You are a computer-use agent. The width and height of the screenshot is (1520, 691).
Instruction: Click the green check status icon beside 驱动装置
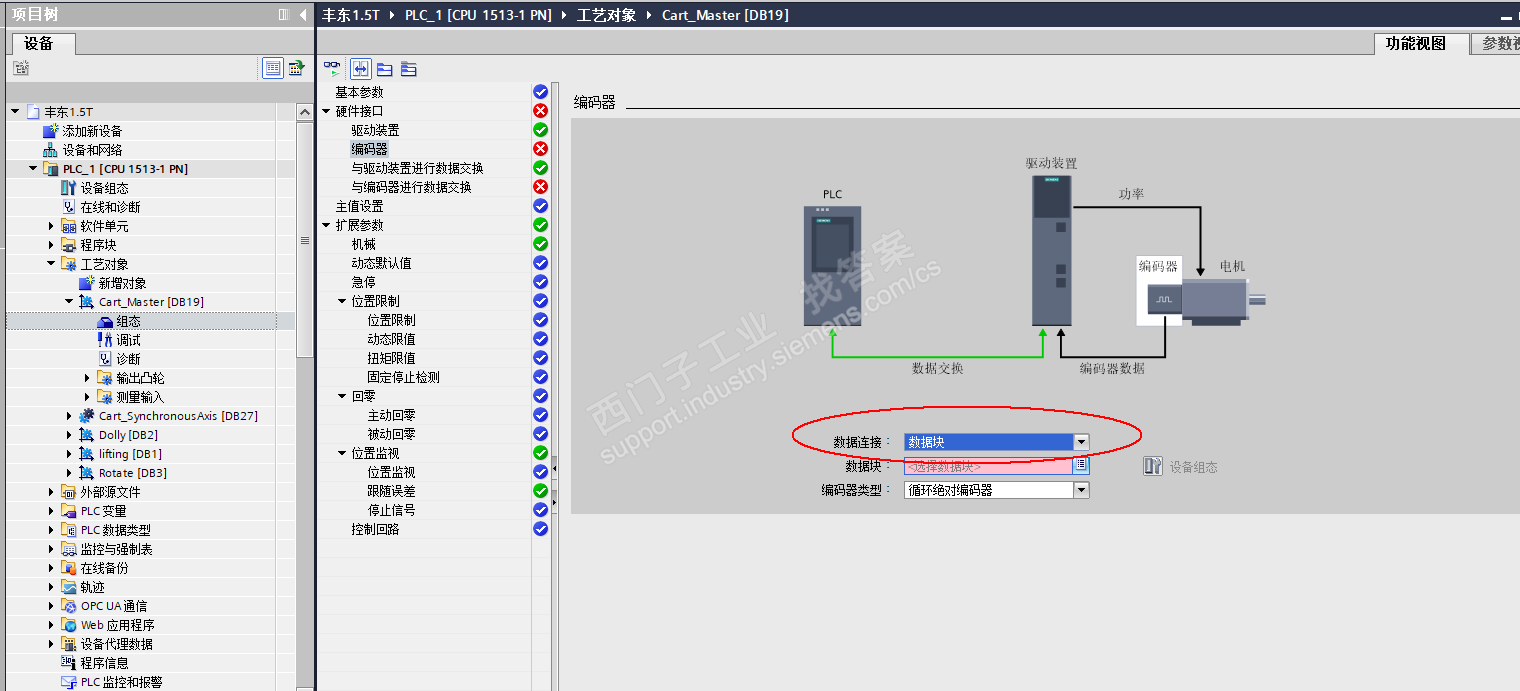tap(541, 130)
